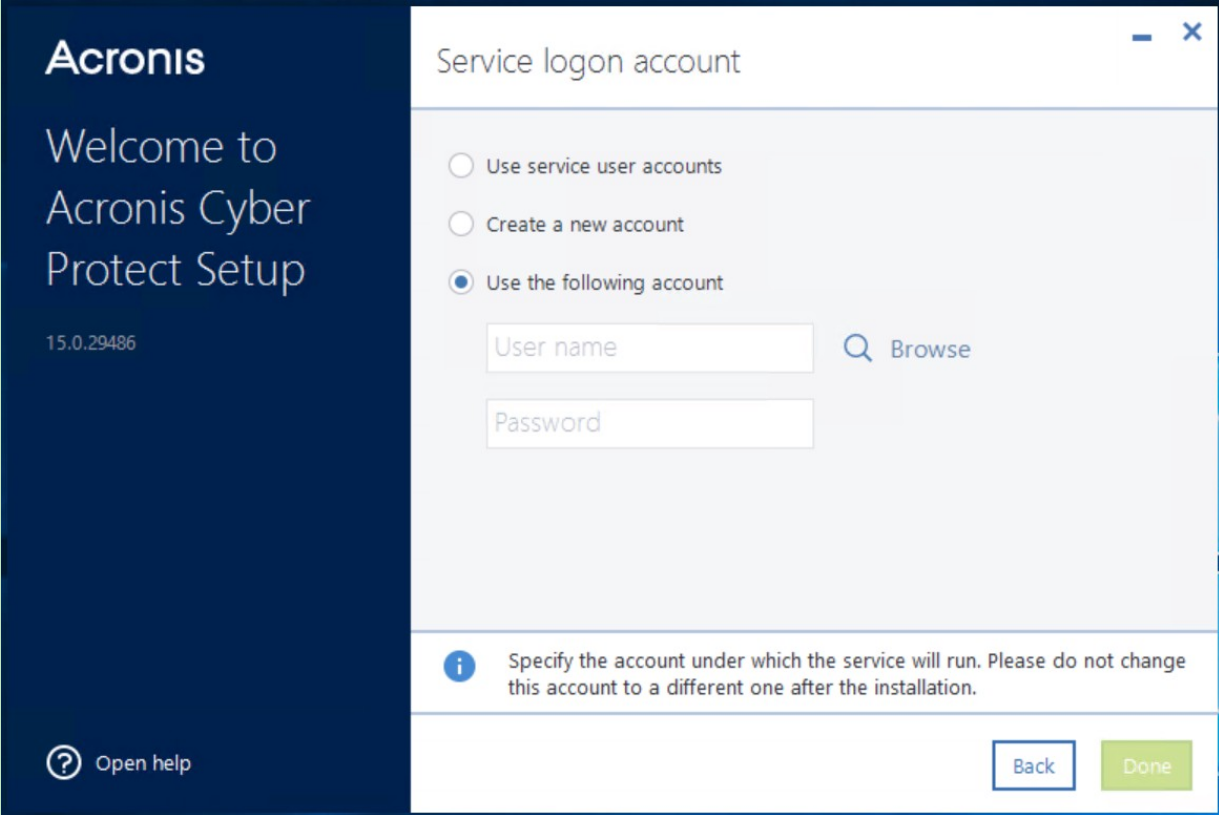Close the Acronis setup window
The width and height of the screenshot is (1219, 815).
pos(1192,32)
